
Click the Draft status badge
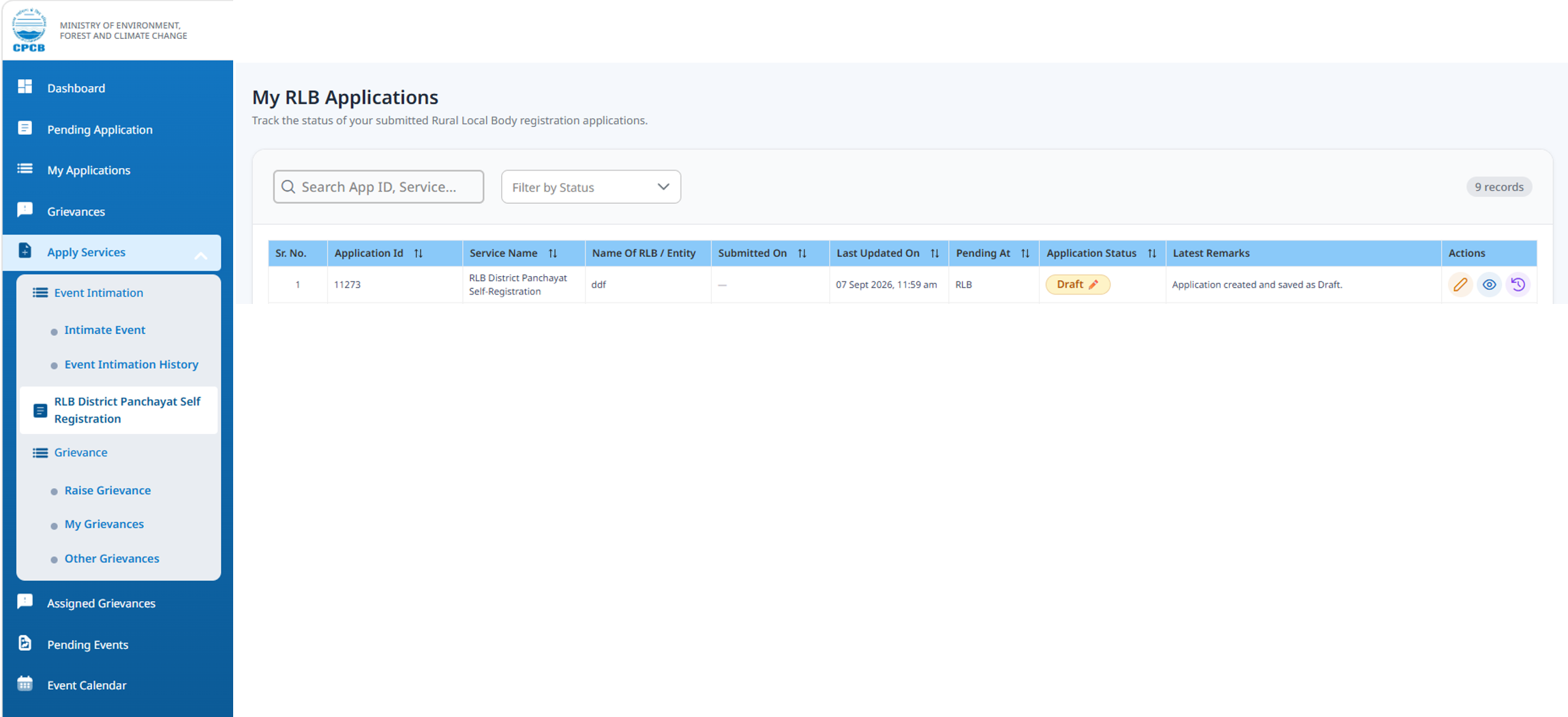click(x=1078, y=285)
